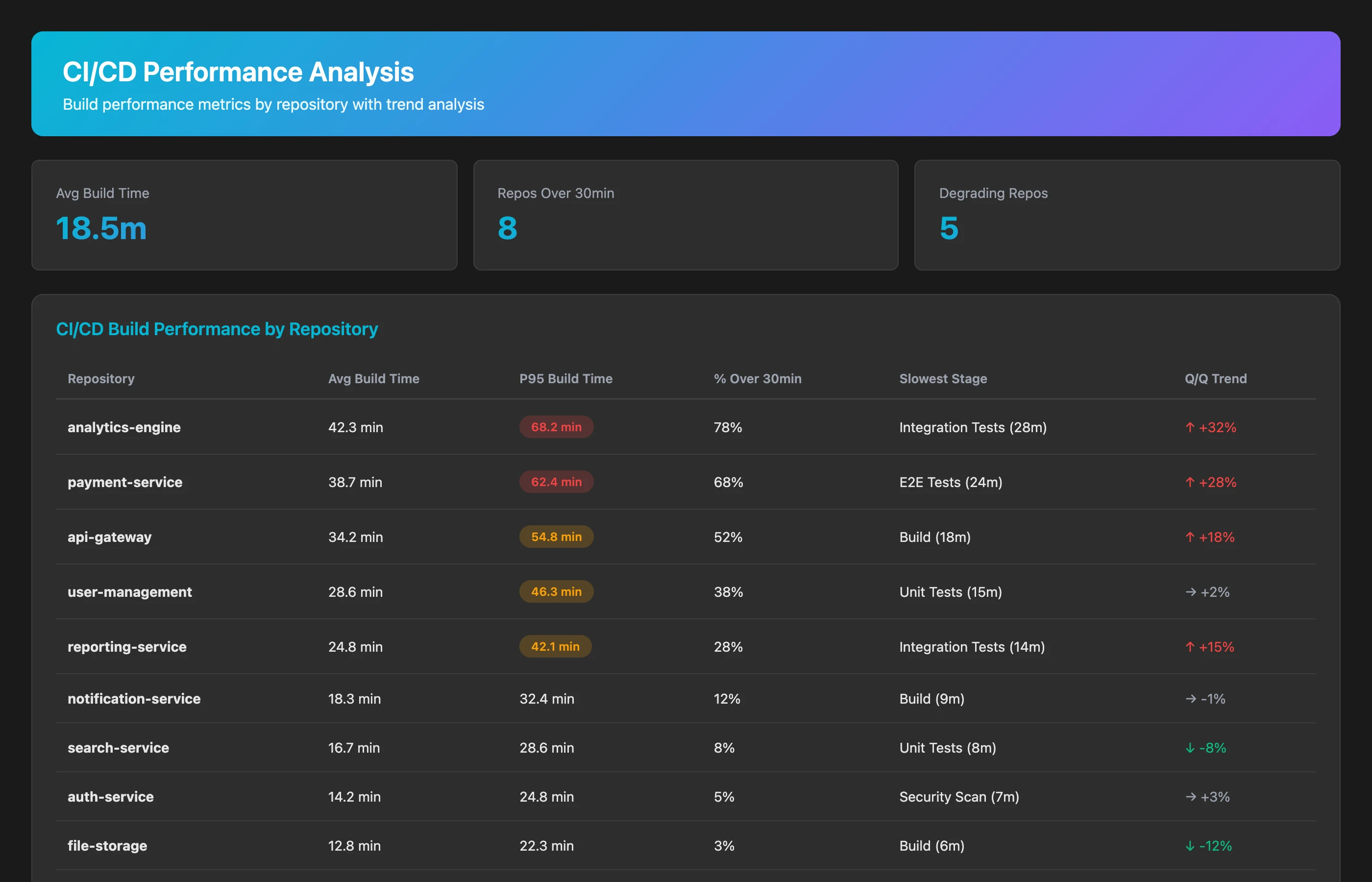Click the Repos Over 30min value 8
The image size is (1372, 882).
[507, 228]
